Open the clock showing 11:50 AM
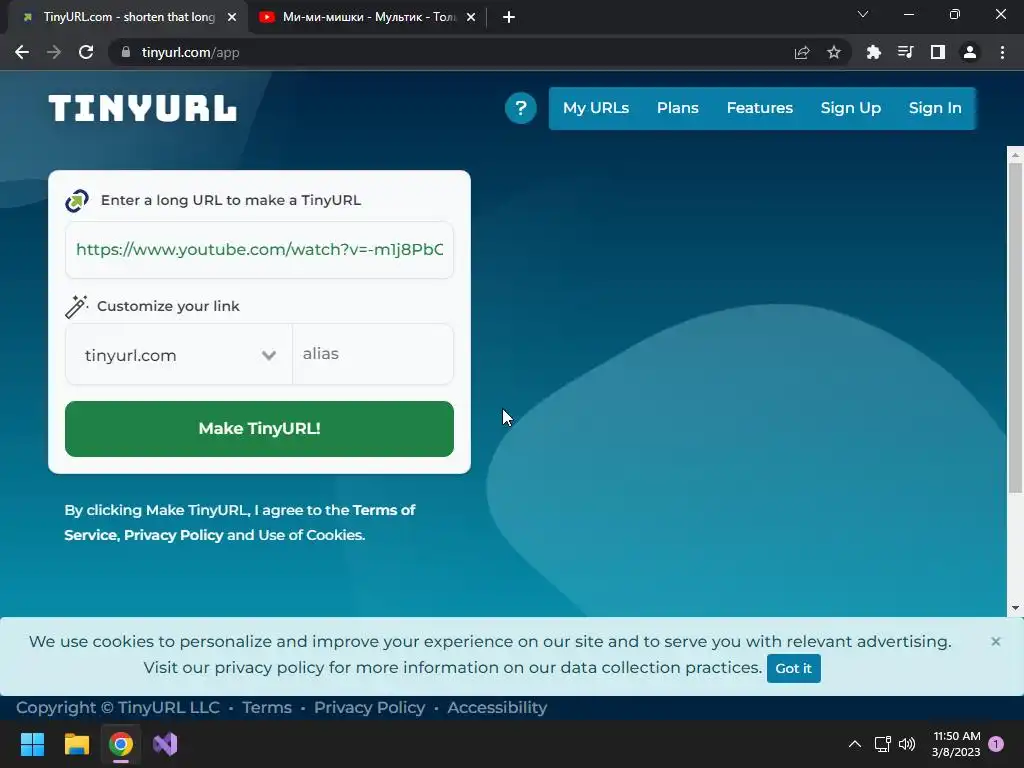The height and width of the screenshot is (768, 1024). click(956, 744)
